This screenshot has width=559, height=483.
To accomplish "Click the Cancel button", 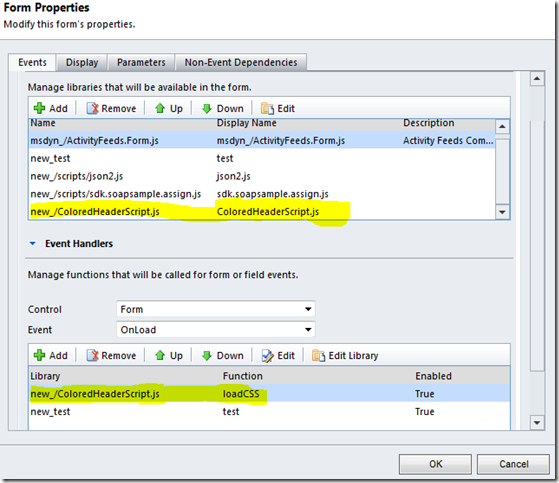I will [x=513, y=464].
